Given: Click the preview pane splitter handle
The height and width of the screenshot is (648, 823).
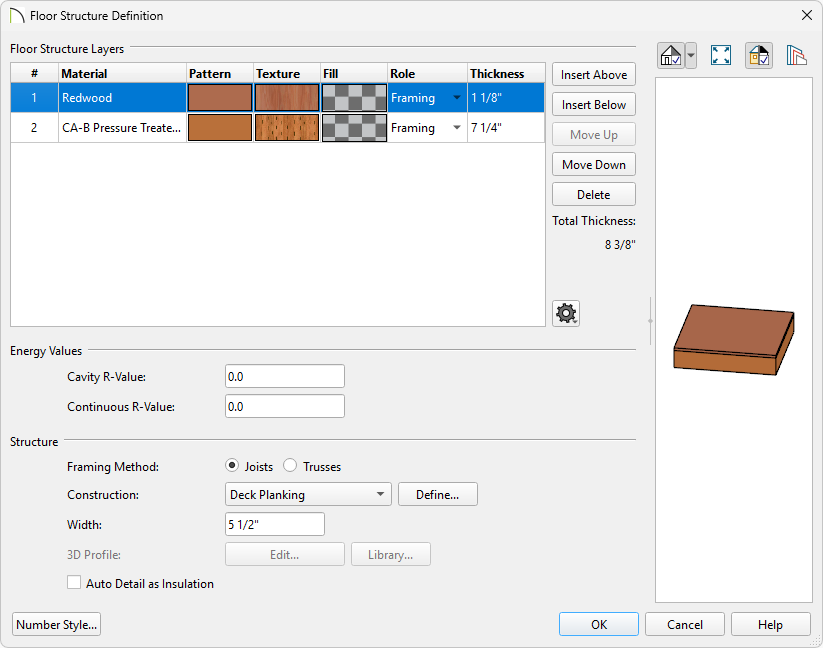Looking at the screenshot, I should coord(650,321).
